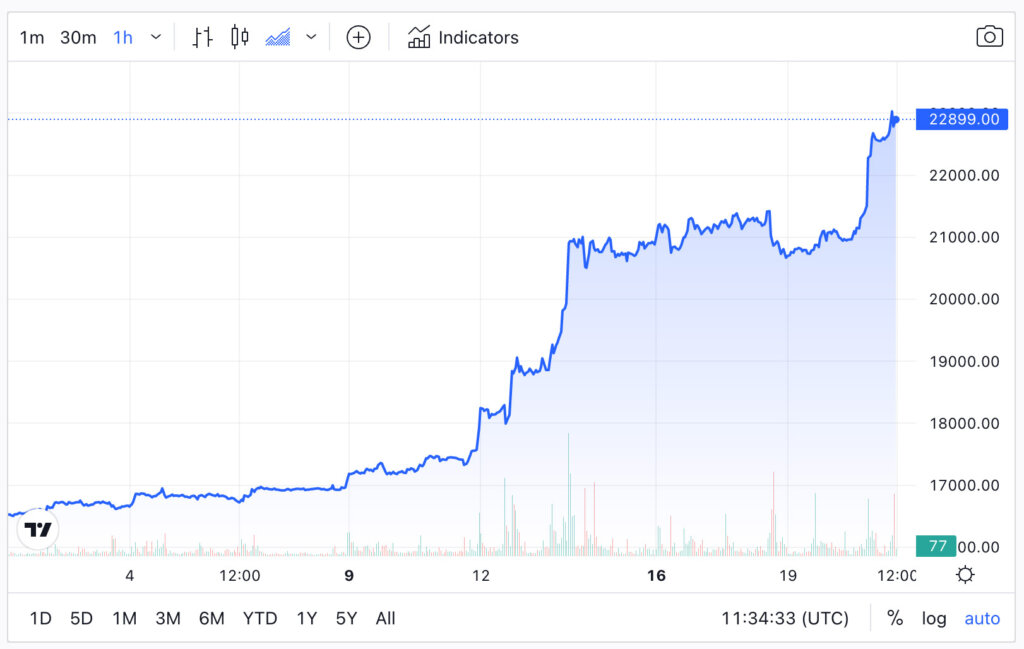Disable auto price scaling
Screen dimensions: 1024x649
982,618
